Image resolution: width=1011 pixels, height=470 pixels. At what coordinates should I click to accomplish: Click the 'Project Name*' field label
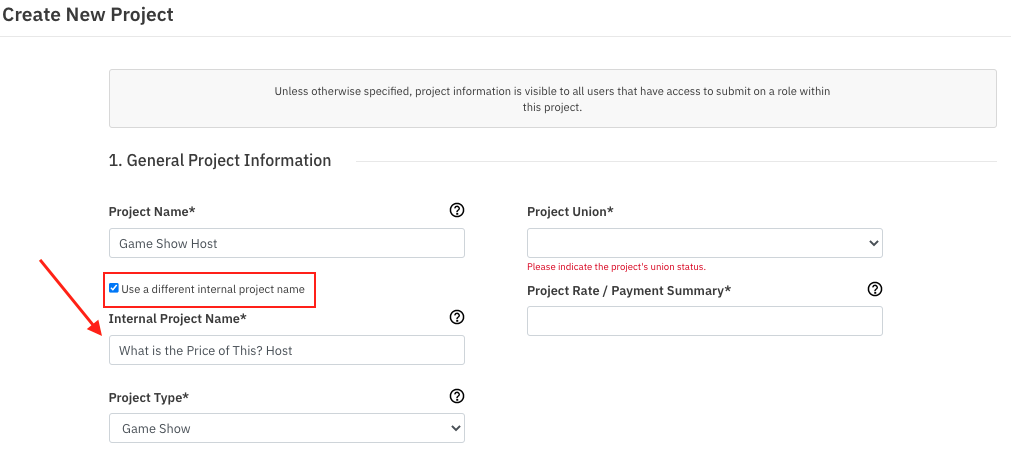[152, 212]
